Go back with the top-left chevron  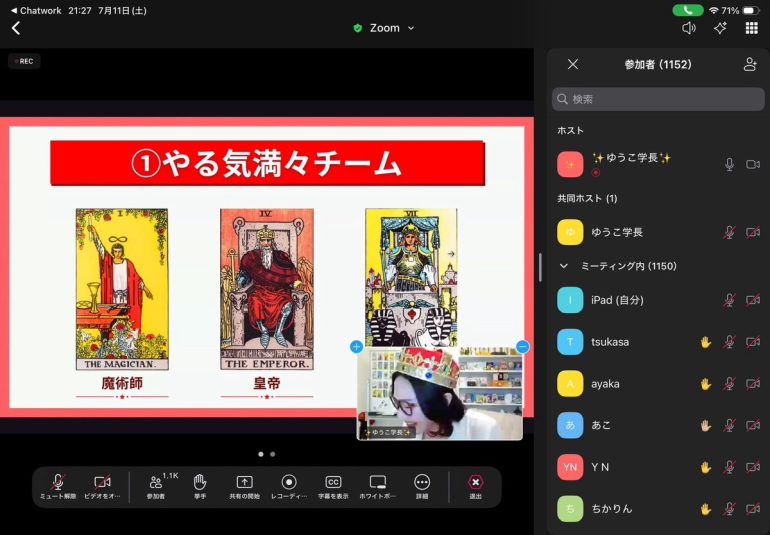(16, 28)
